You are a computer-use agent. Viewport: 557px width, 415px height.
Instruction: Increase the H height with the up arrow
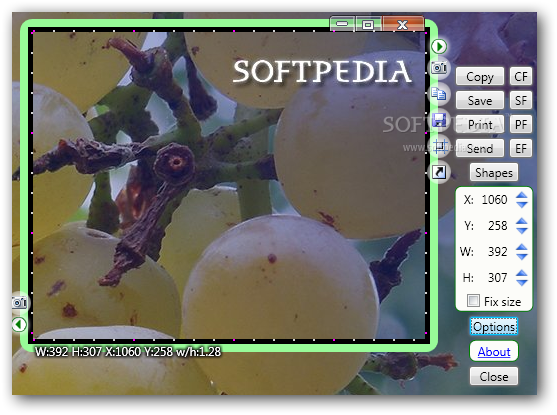tap(521, 273)
